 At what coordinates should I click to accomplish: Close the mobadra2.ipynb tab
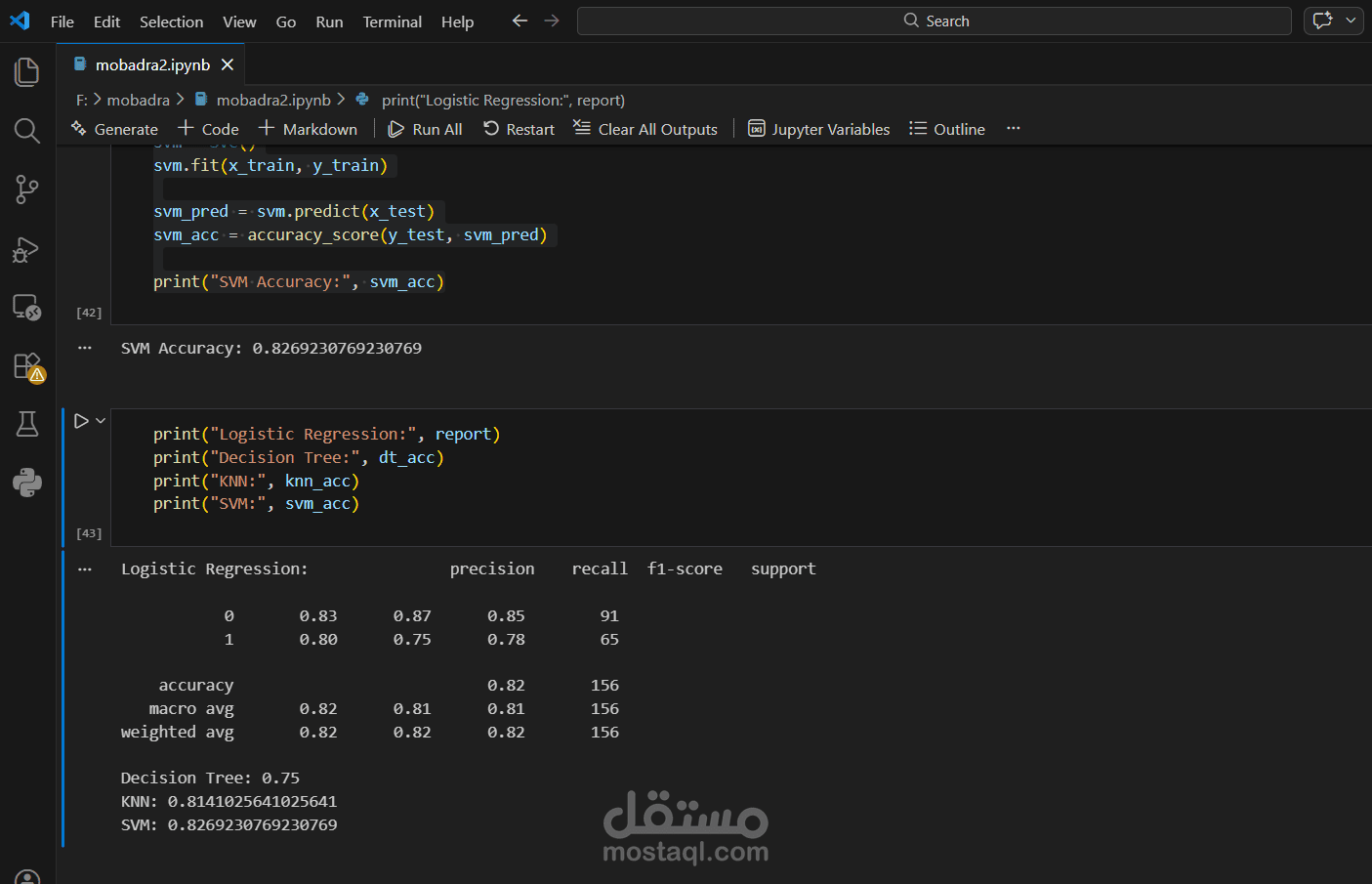tap(228, 64)
